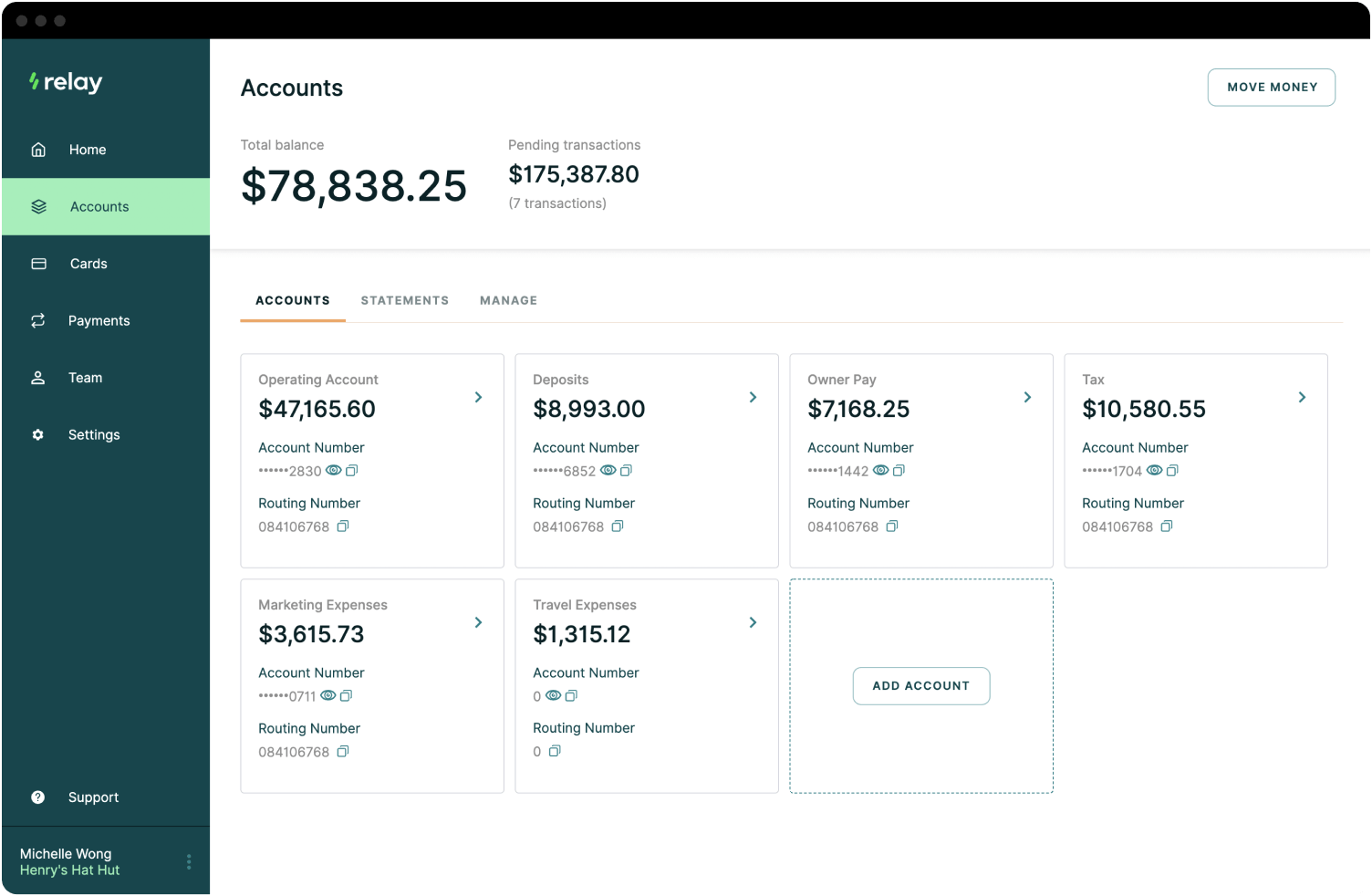1372x896 pixels.
Task: Switch to the Statements tab
Action: 404,300
